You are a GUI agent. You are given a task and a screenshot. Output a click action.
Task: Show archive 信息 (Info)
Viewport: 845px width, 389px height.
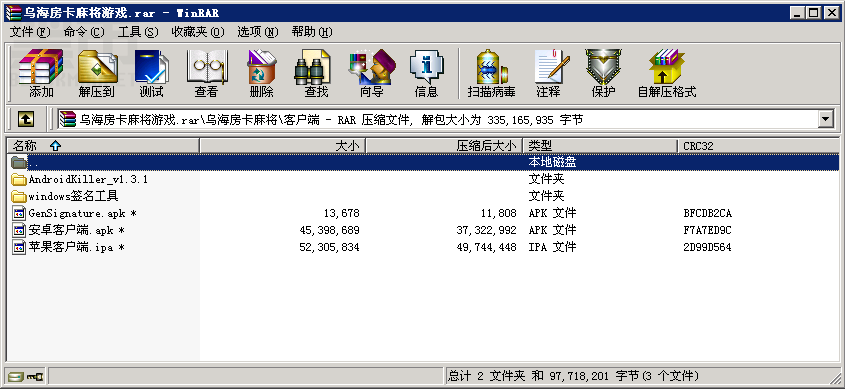(426, 73)
